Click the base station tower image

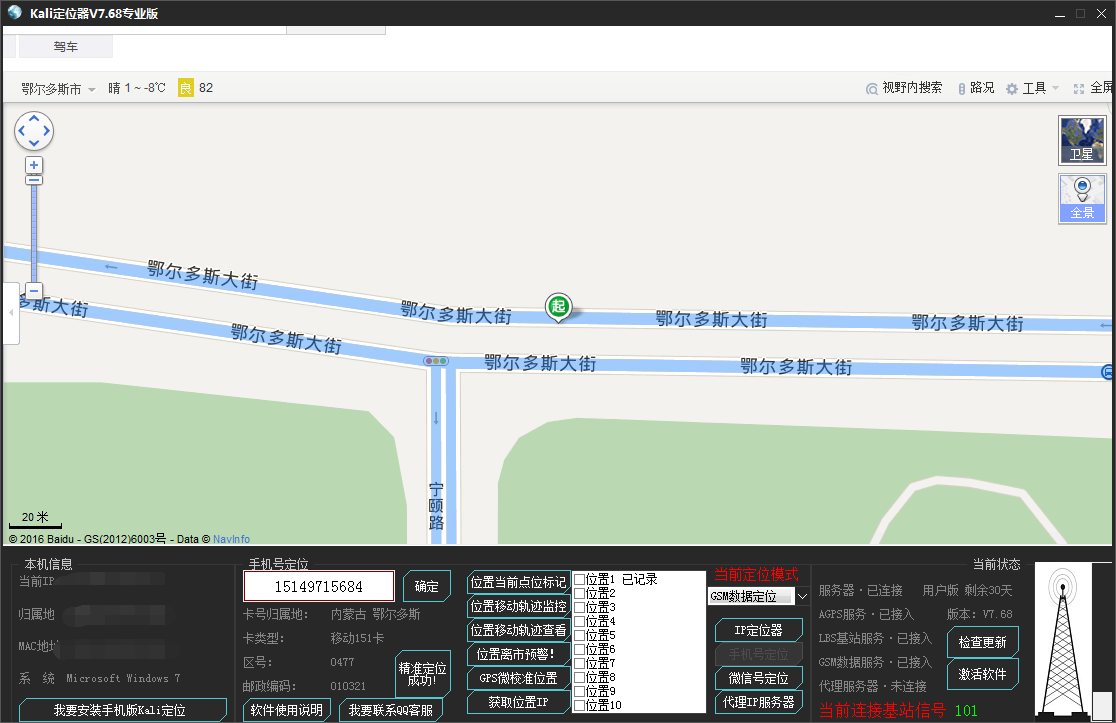click(1063, 638)
